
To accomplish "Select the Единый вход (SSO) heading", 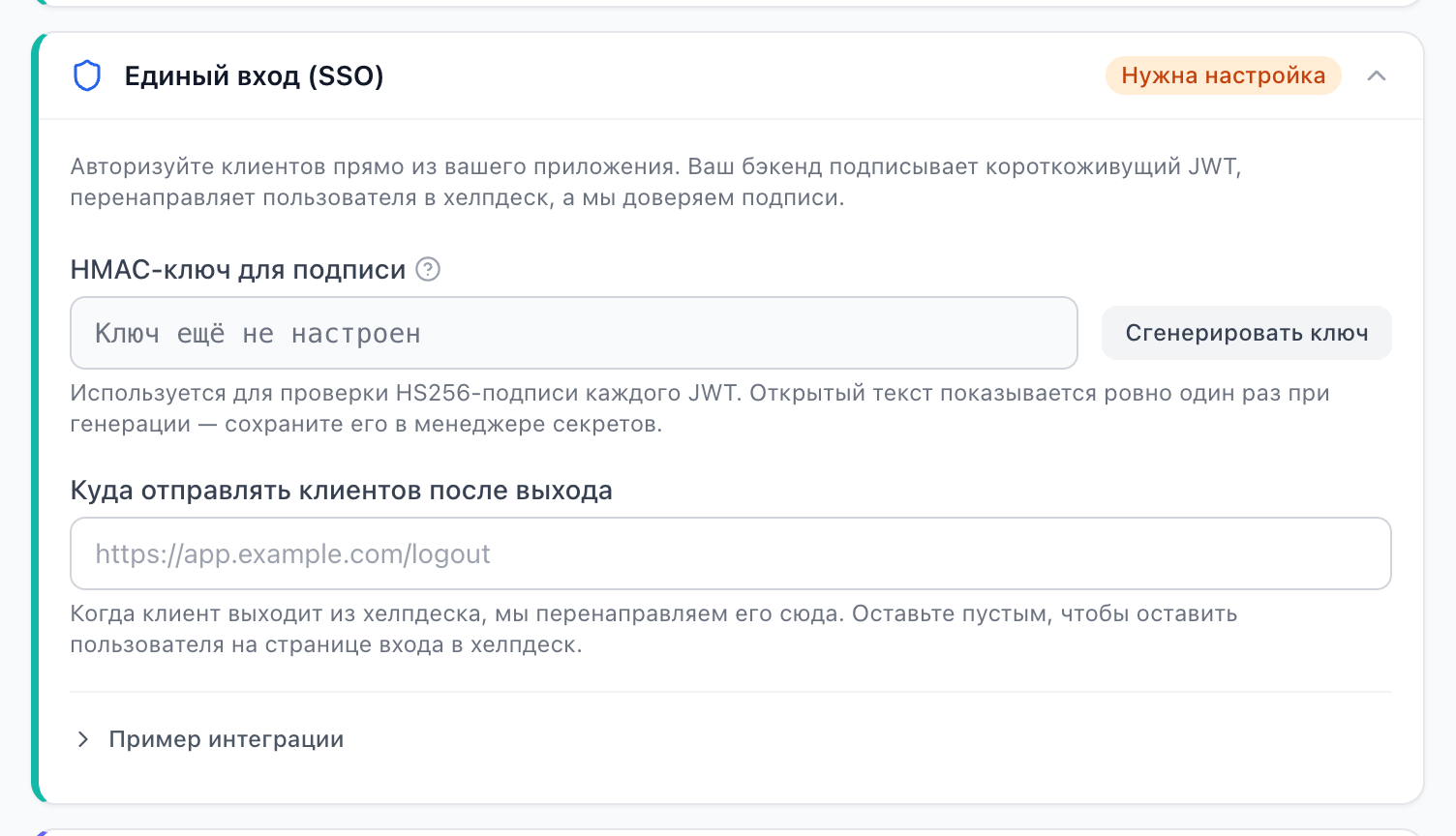I will tap(255, 75).
